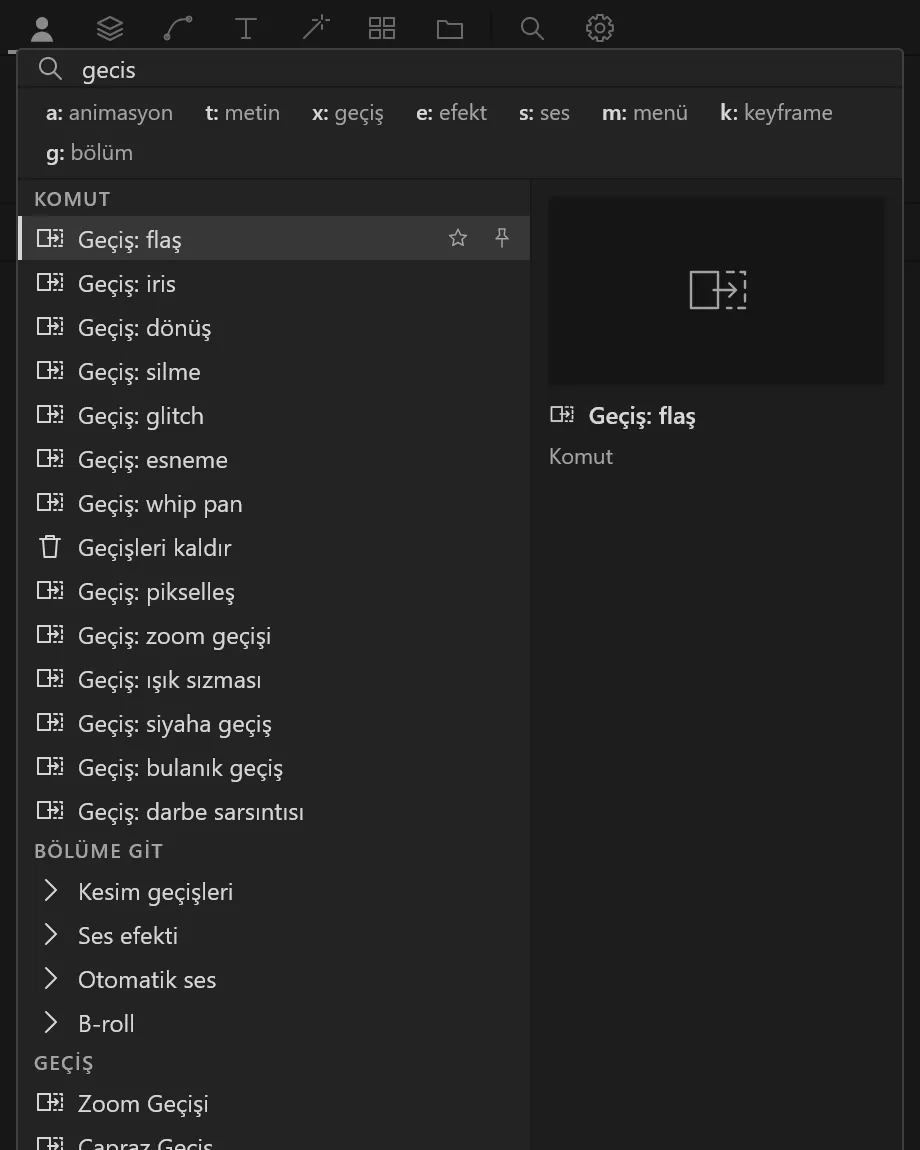Click the transition icon beside Zoom Geçişi
The image size is (920, 1150).
pyautogui.click(x=50, y=1102)
